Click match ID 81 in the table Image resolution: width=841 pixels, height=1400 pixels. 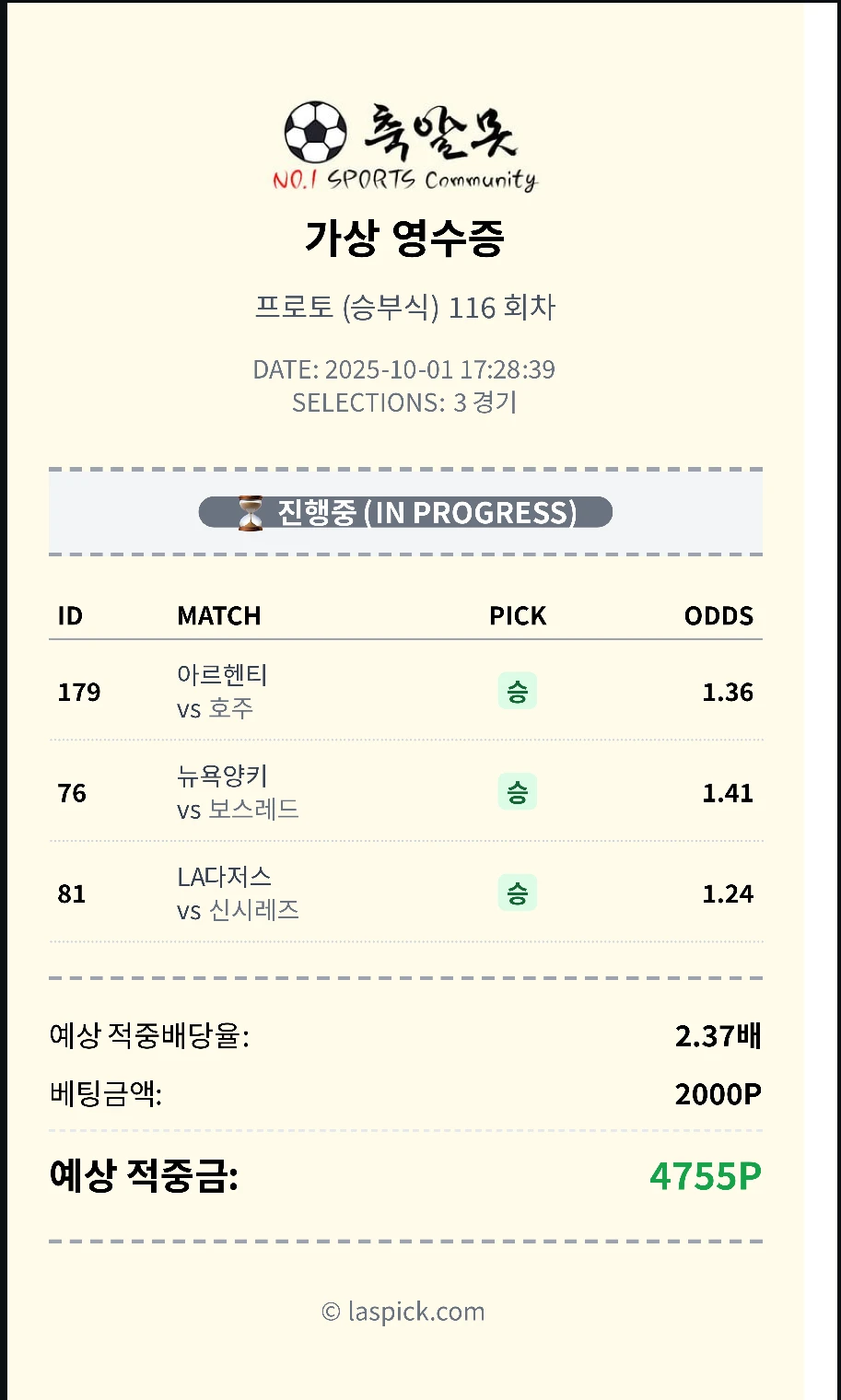[x=72, y=893]
